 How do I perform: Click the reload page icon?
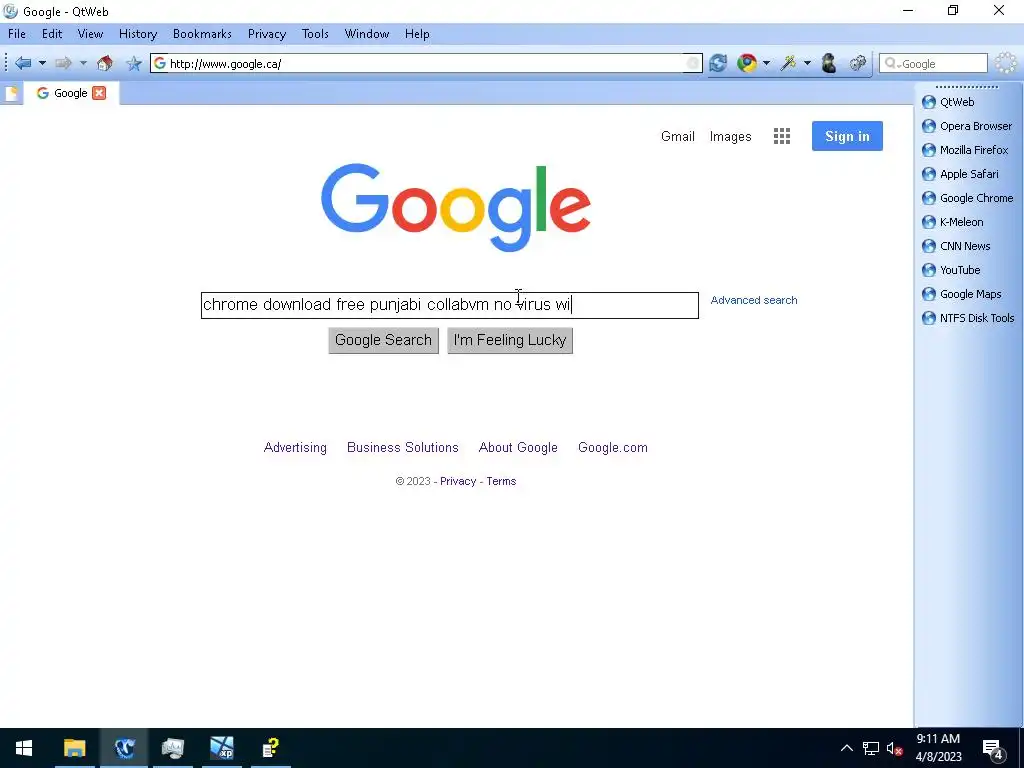[718, 63]
